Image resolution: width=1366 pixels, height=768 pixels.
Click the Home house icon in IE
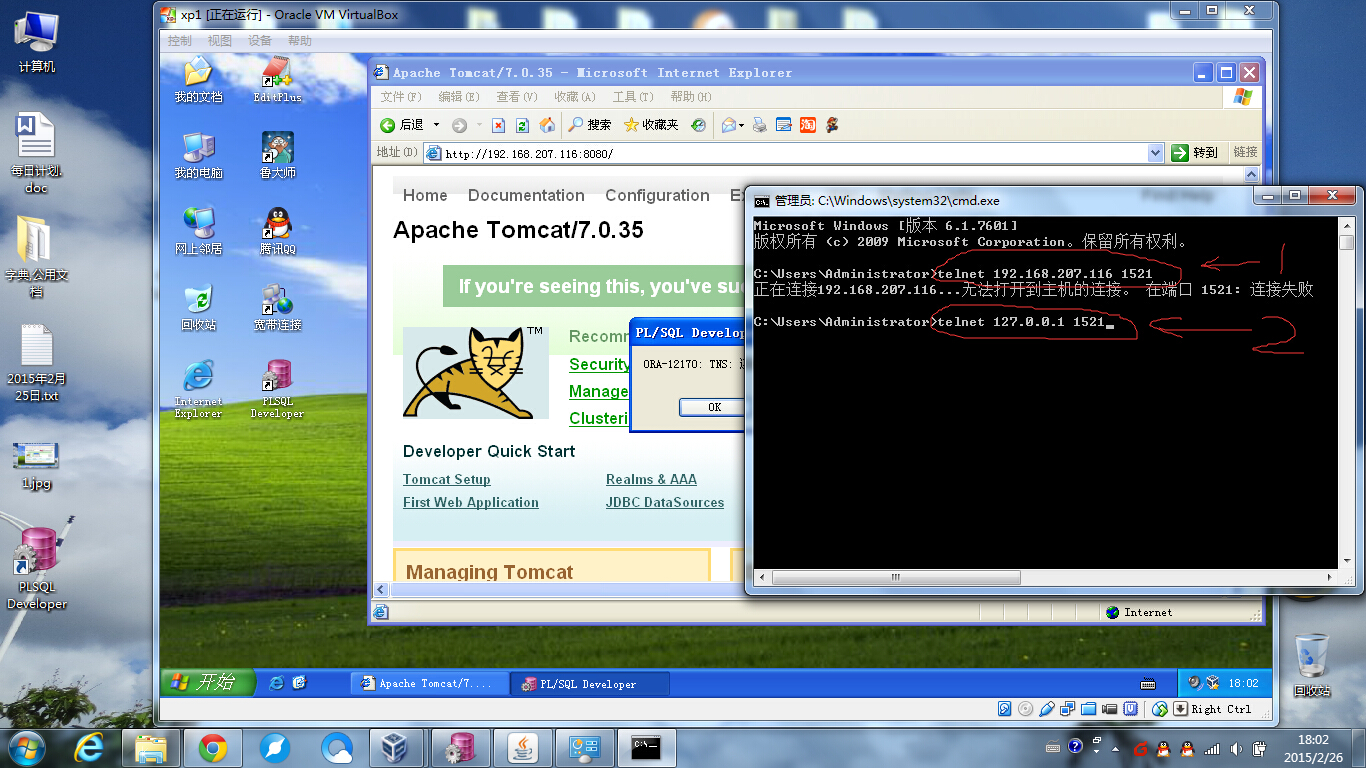[x=547, y=125]
